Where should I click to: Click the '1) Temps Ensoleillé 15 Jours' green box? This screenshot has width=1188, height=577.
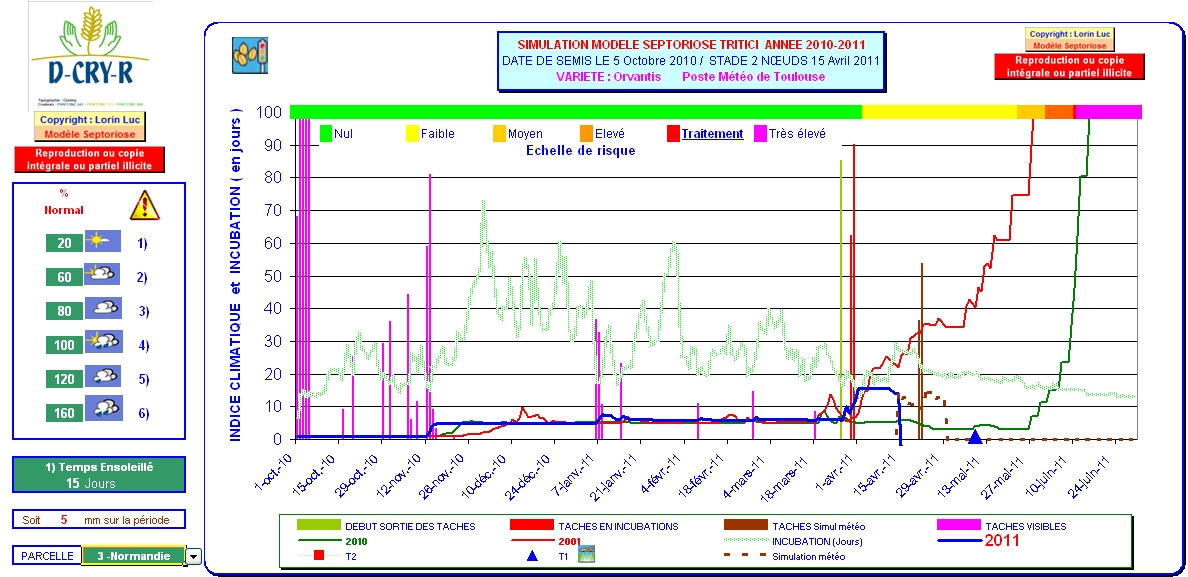(99, 476)
